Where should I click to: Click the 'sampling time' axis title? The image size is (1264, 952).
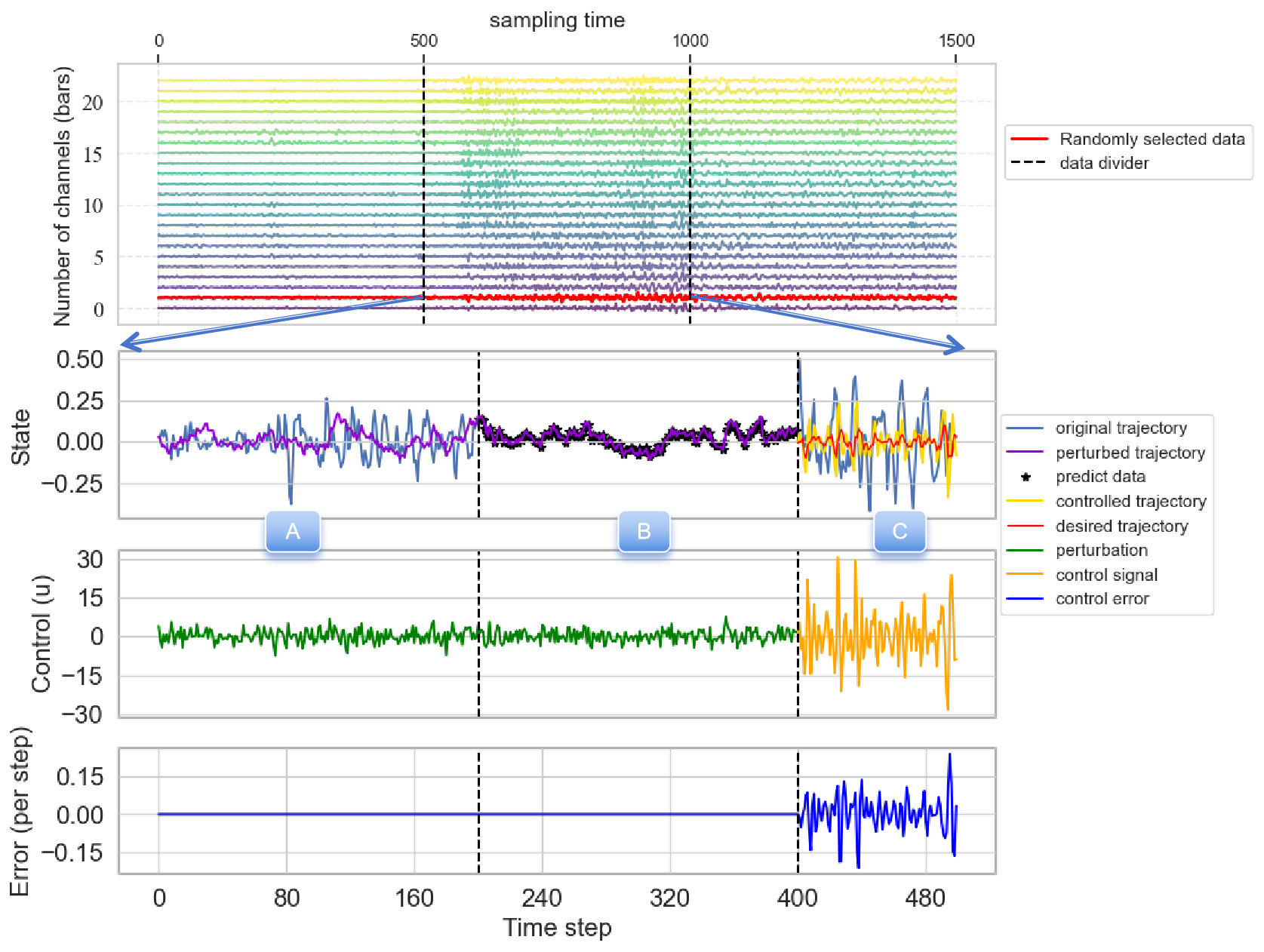pos(557,20)
